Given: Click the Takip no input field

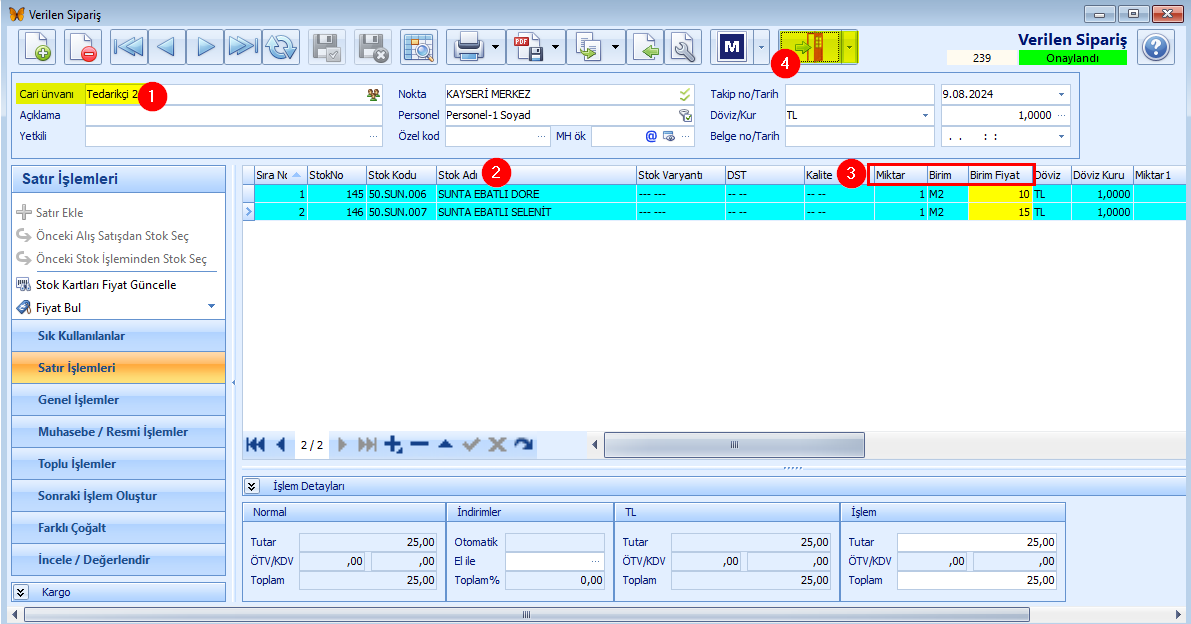Looking at the screenshot, I should (860, 94).
